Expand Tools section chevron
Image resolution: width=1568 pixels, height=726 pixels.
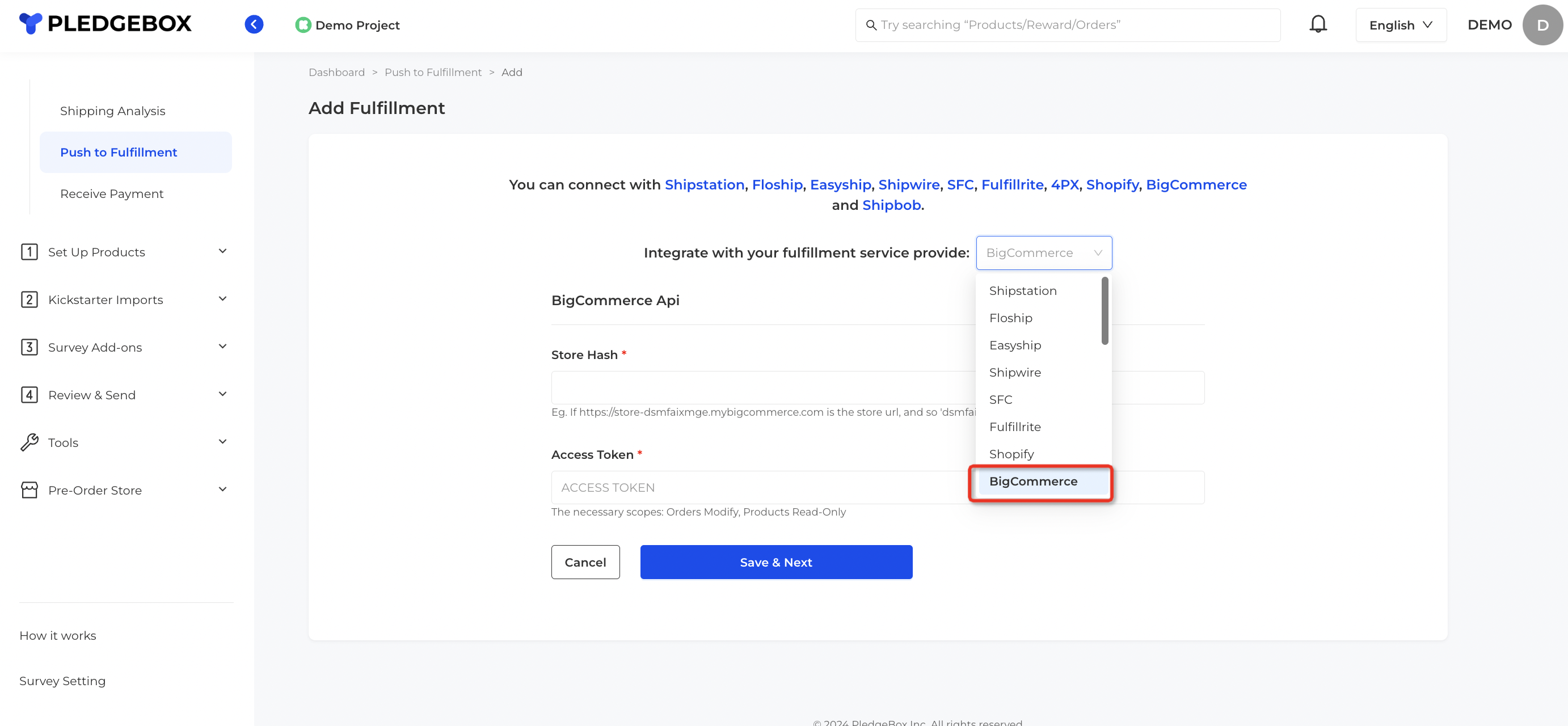222,442
